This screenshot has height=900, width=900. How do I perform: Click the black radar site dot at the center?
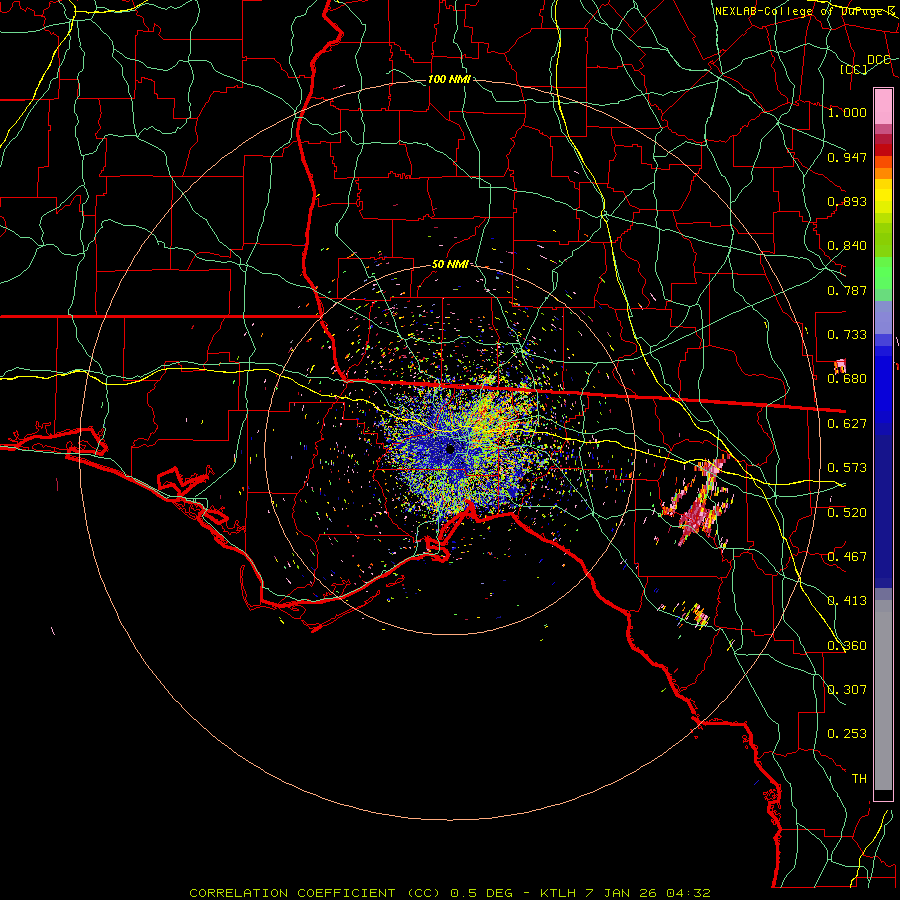tap(451, 449)
